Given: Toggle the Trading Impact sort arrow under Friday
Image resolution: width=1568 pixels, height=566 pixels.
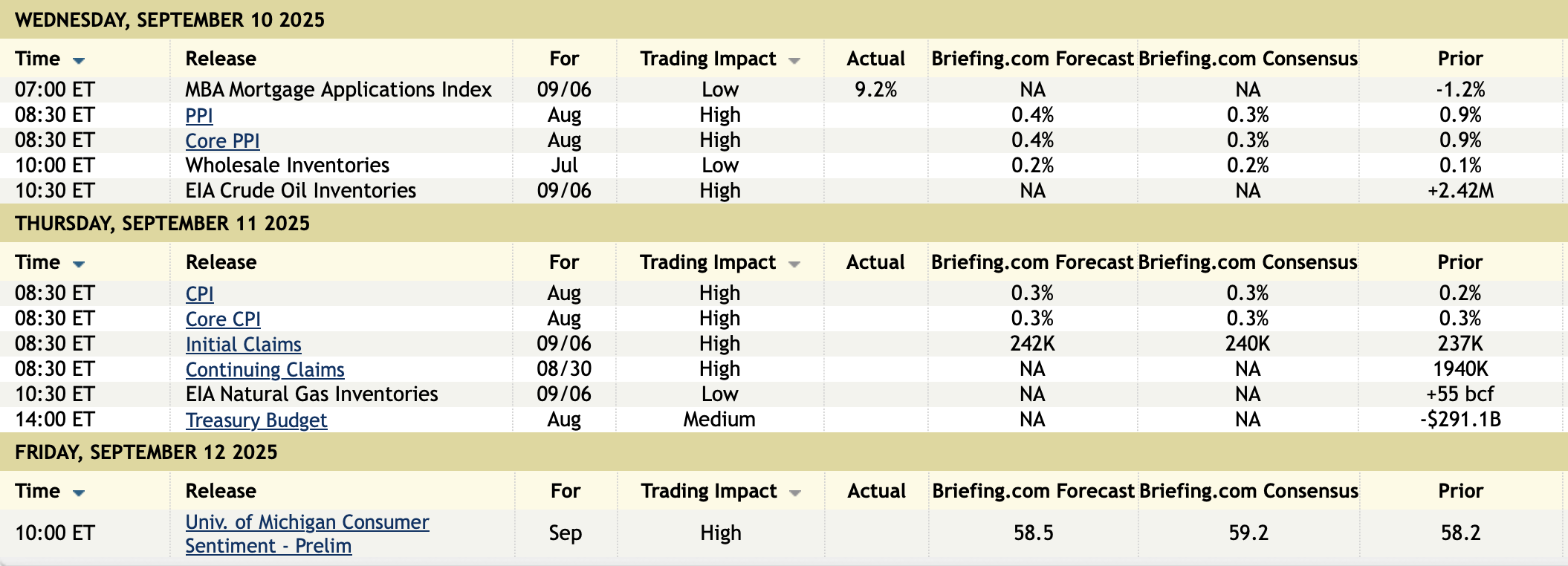Looking at the screenshot, I should click(x=794, y=492).
